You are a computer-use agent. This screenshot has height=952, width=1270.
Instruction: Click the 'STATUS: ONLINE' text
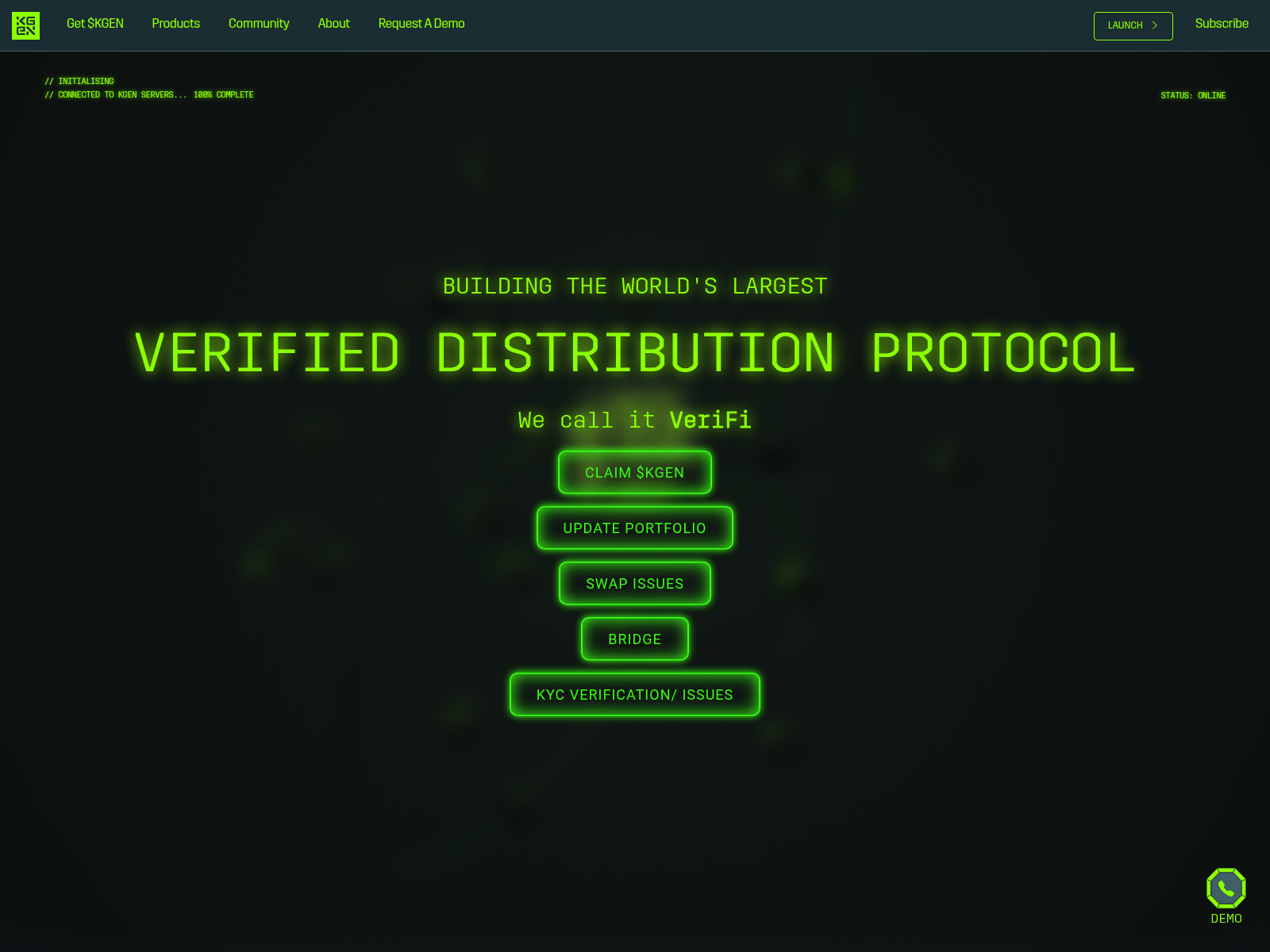[x=1193, y=95]
